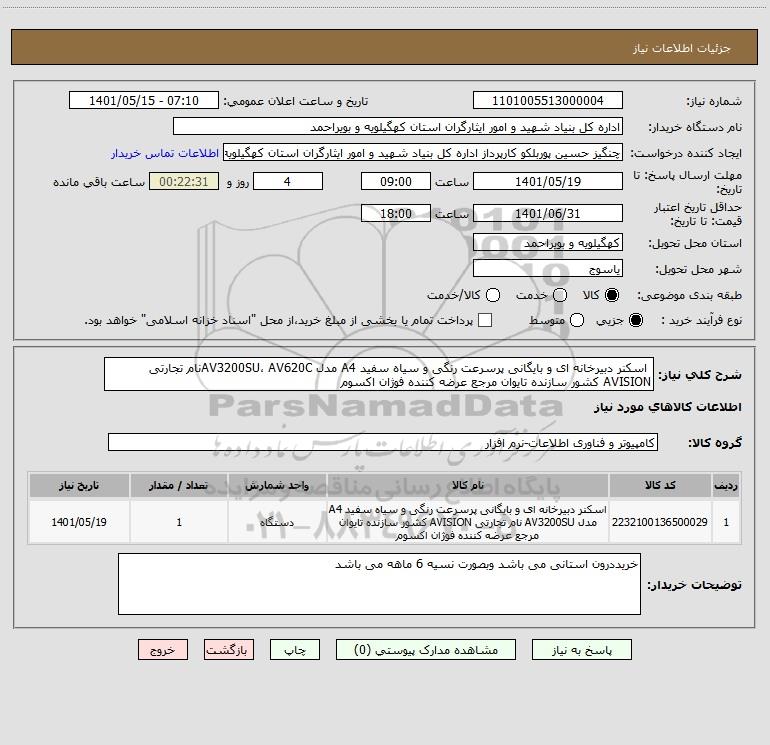Click اطلاعات کالاهای مورد نیاز section heading
The width and height of the screenshot is (770, 745).
click(667, 407)
